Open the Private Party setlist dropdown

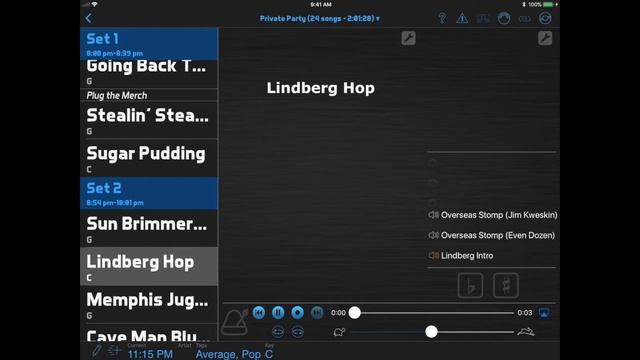click(x=320, y=18)
